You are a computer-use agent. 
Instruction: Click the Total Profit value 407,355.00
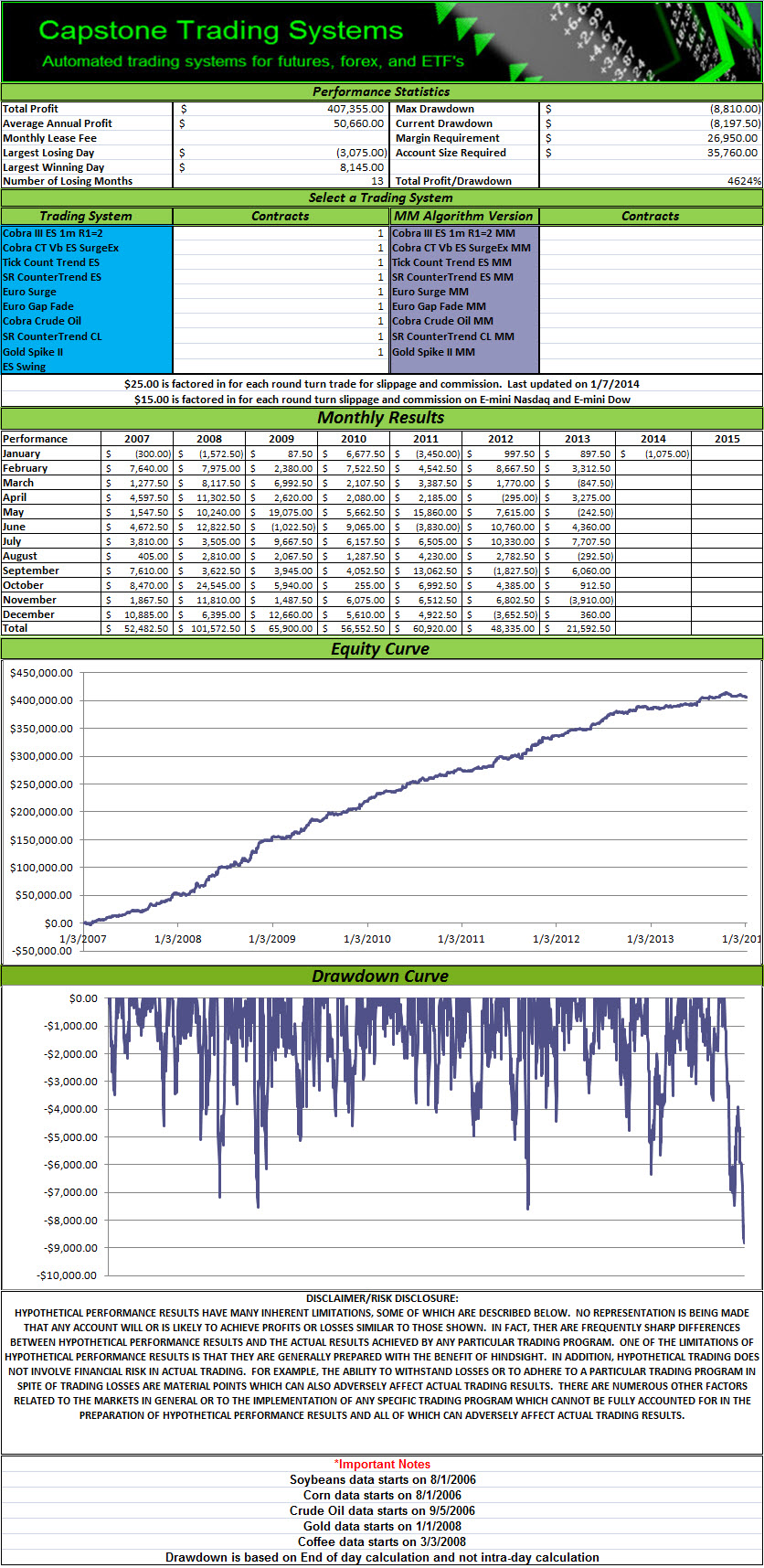355,109
